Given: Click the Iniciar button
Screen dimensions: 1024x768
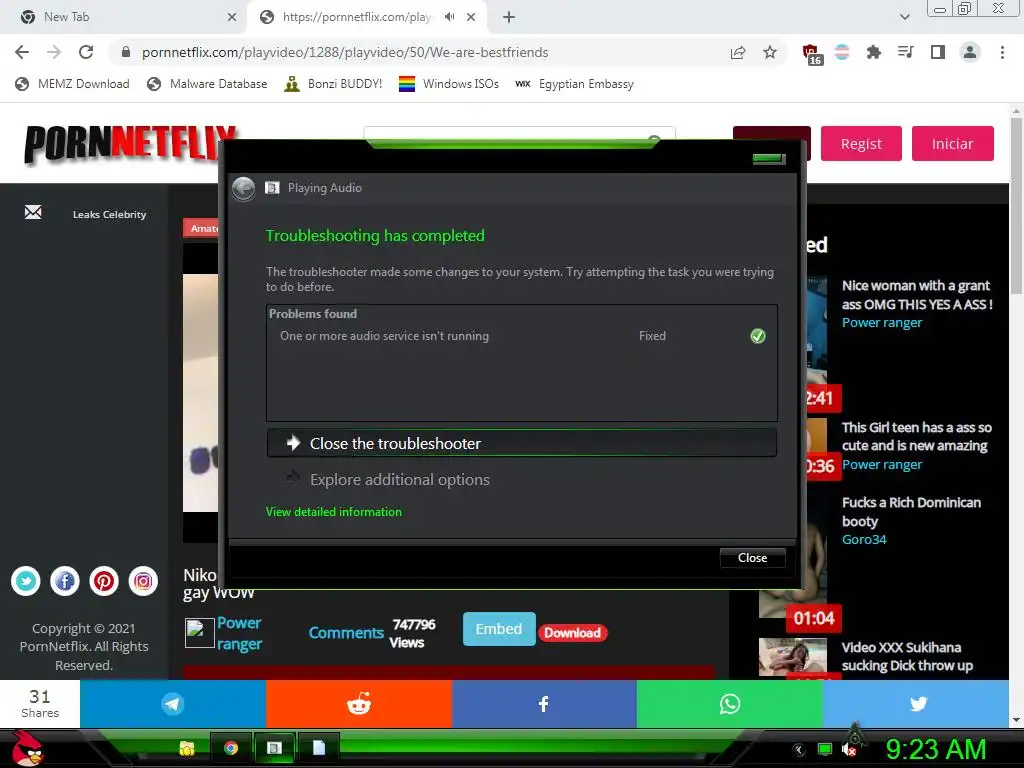Looking at the screenshot, I should click(952, 144).
